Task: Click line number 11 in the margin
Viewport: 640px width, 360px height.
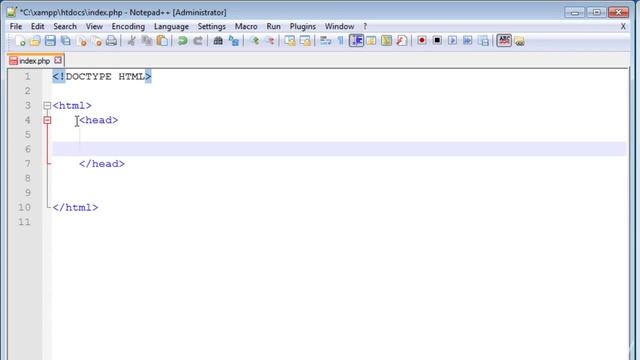Action: tap(24, 222)
